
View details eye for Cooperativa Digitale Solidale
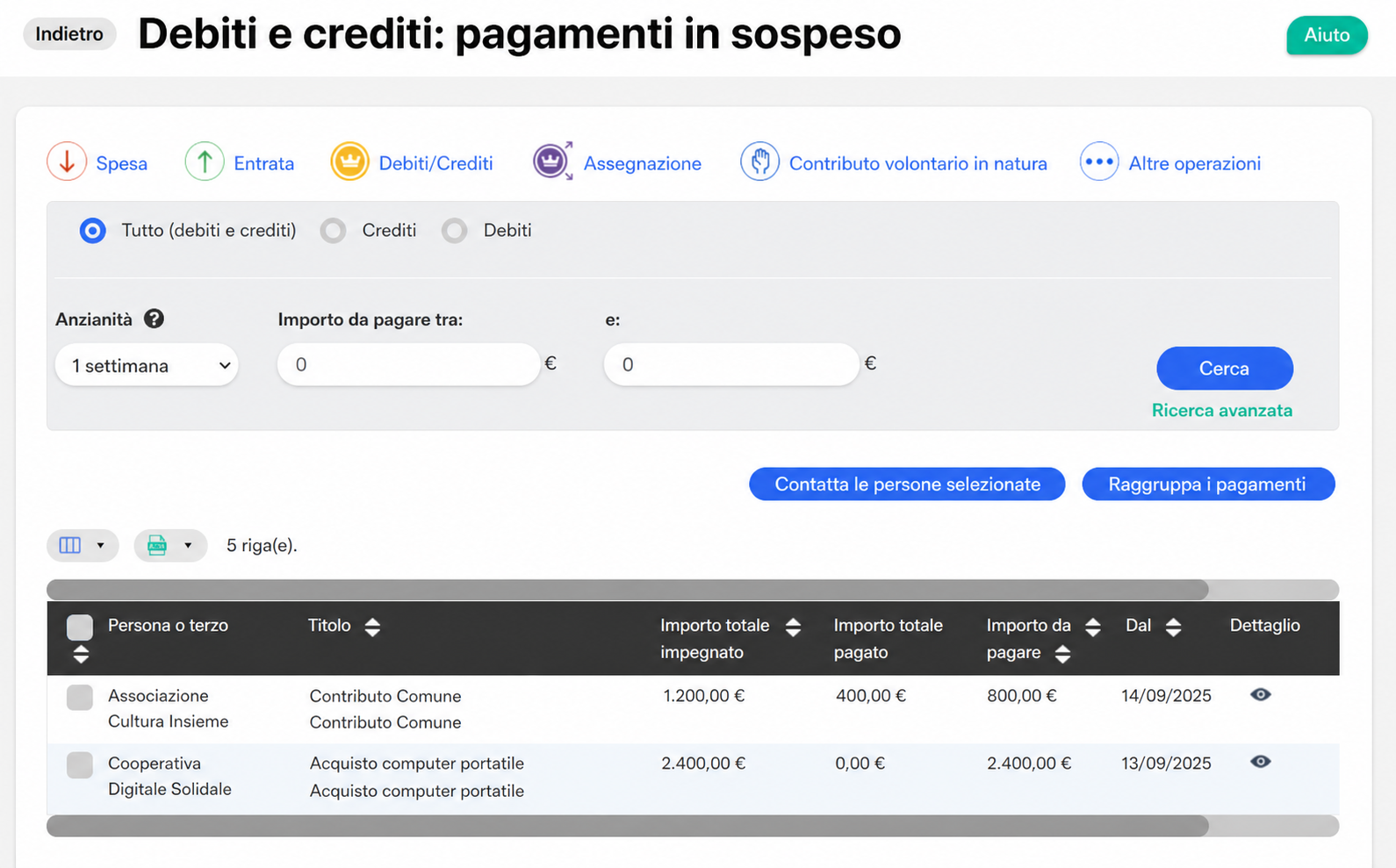point(1260,762)
